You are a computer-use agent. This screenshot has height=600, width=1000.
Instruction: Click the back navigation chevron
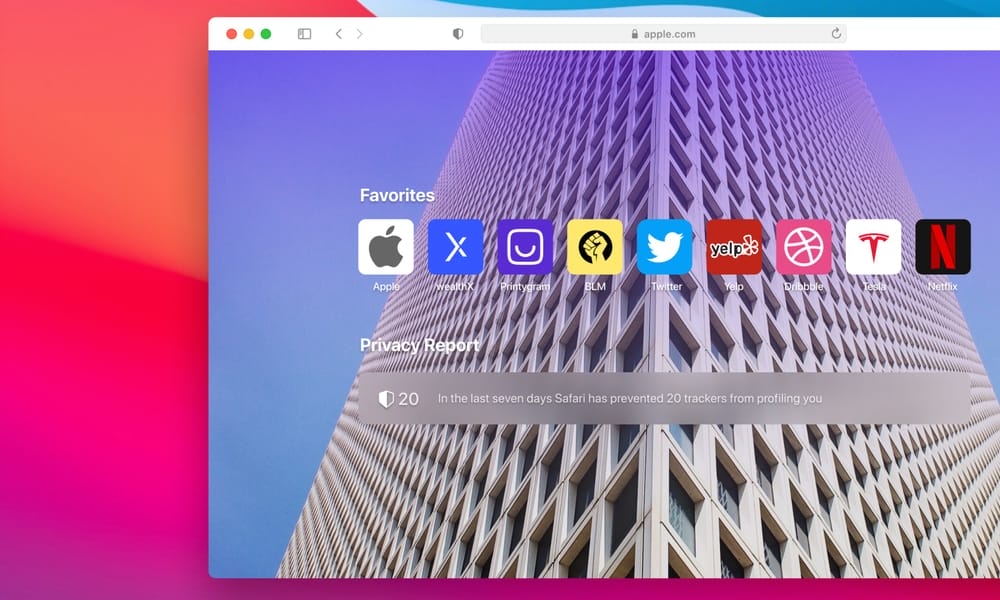click(x=337, y=32)
